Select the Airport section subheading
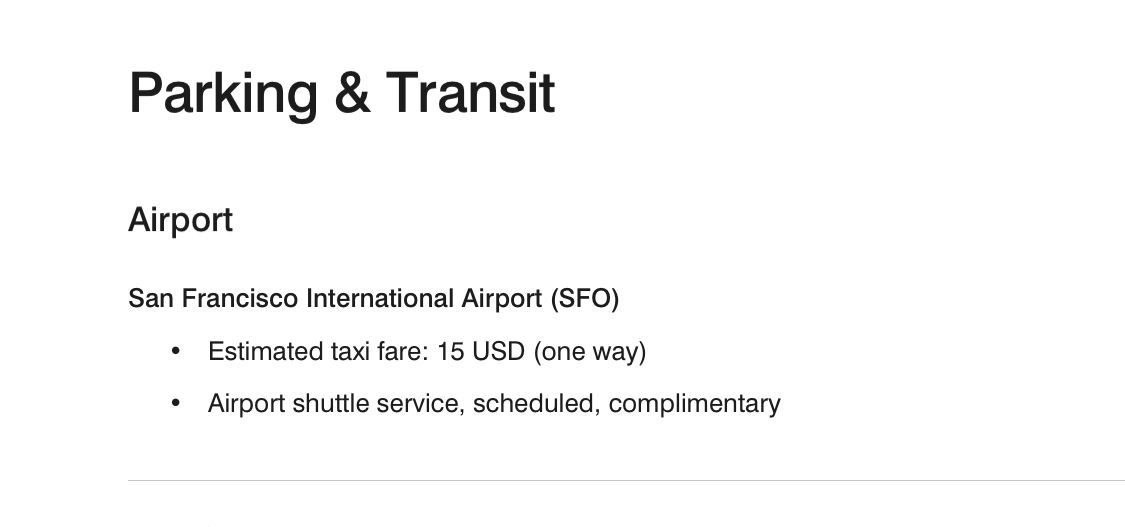This screenshot has width=1125, height=527. (x=180, y=220)
